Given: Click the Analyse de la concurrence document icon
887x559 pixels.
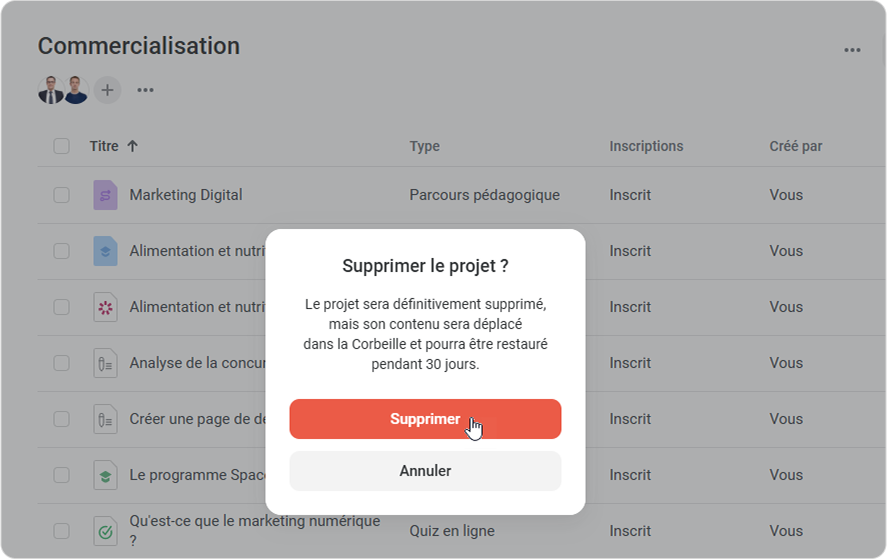Looking at the screenshot, I should [105, 363].
